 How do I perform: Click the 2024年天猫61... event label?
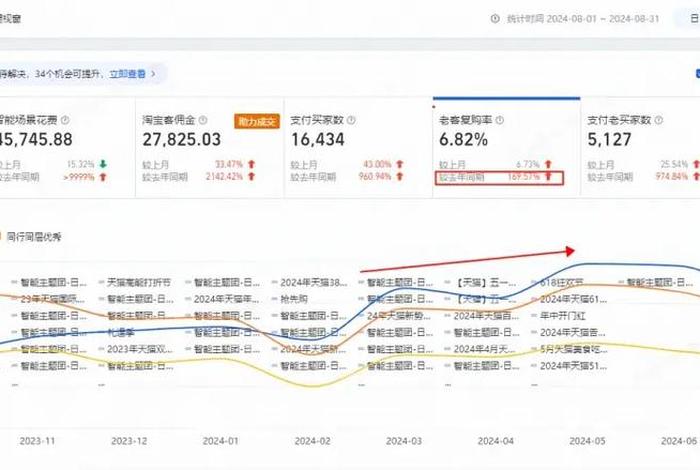pos(573,299)
